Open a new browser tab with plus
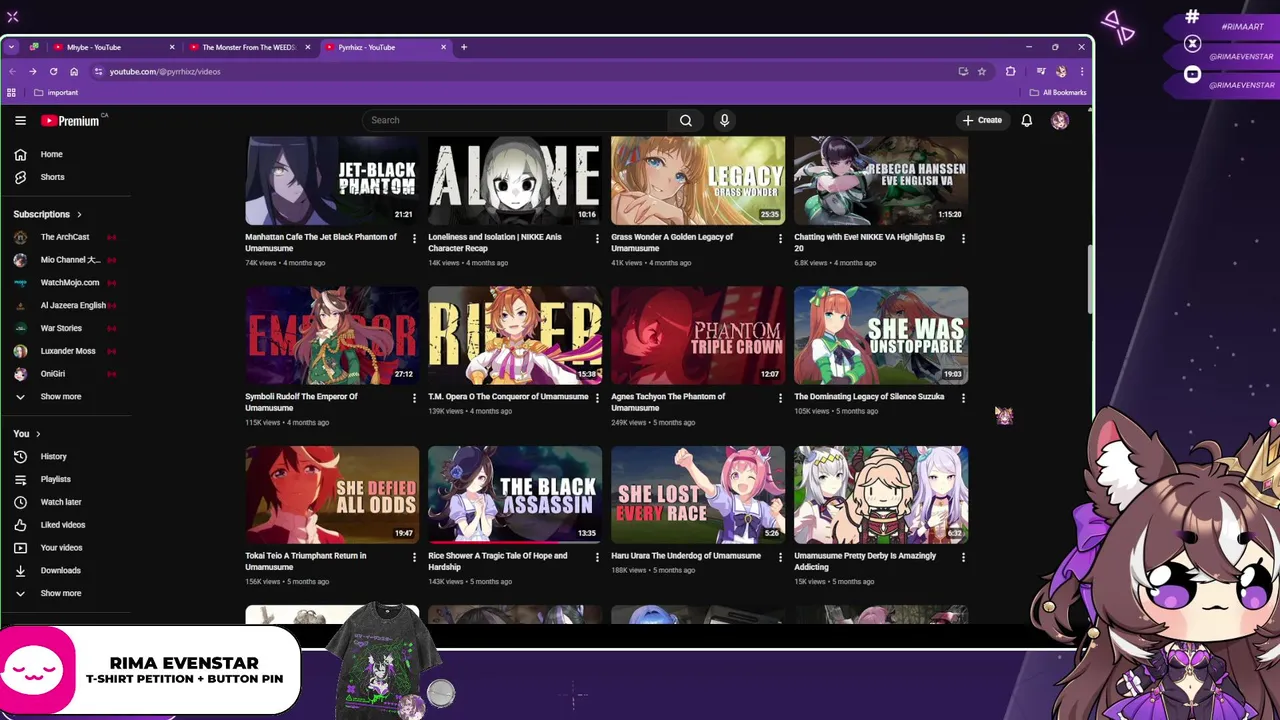The width and height of the screenshot is (1280, 720). tap(464, 47)
